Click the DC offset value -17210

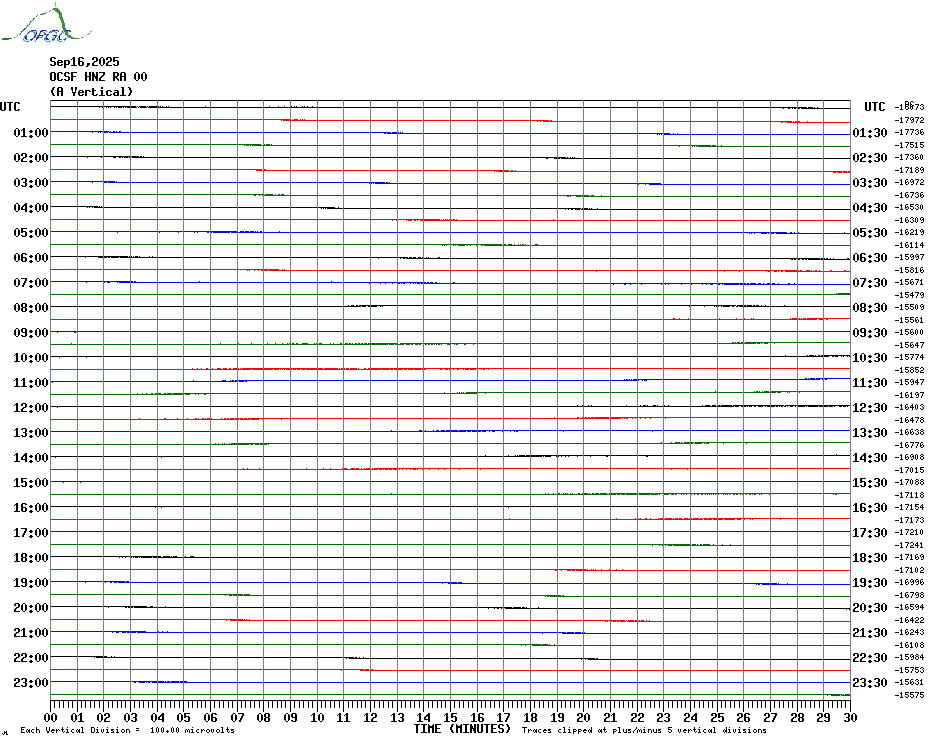pos(910,532)
